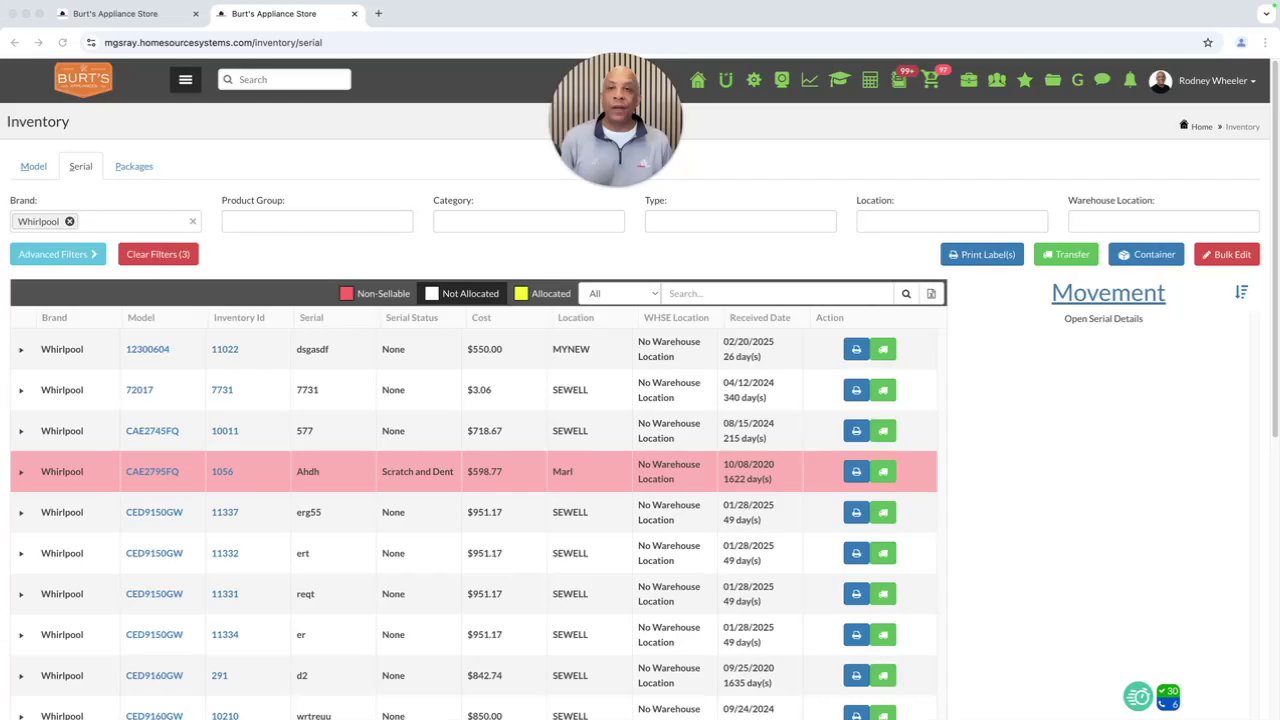The height and width of the screenshot is (720, 1280).
Task: Open the graduation cap training icon
Action: point(839,80)
